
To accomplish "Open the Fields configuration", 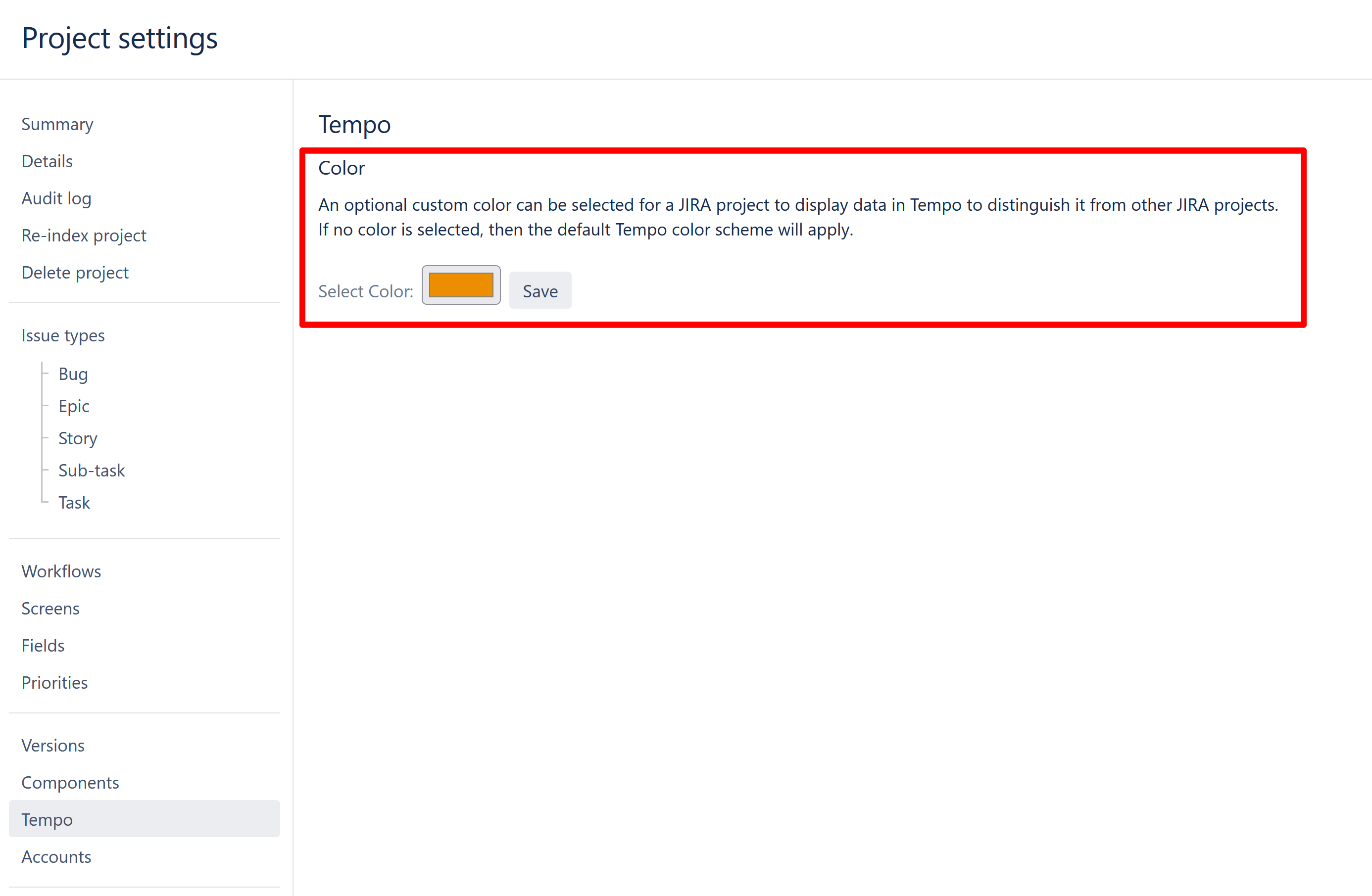I will (43, 645).
